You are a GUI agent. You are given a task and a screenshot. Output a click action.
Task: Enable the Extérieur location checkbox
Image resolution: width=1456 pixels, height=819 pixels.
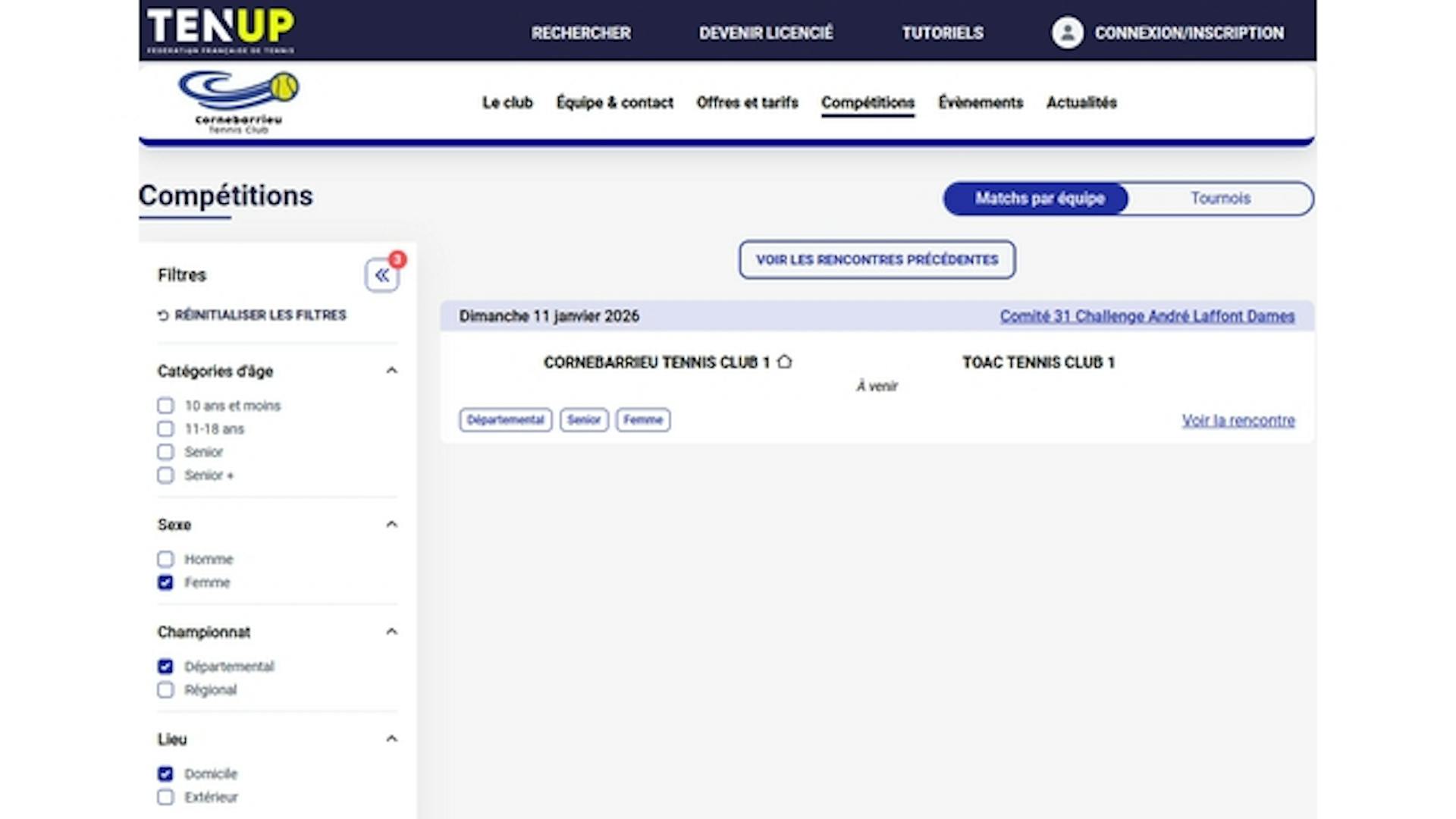pyautogui.click(x=165, y=797)
